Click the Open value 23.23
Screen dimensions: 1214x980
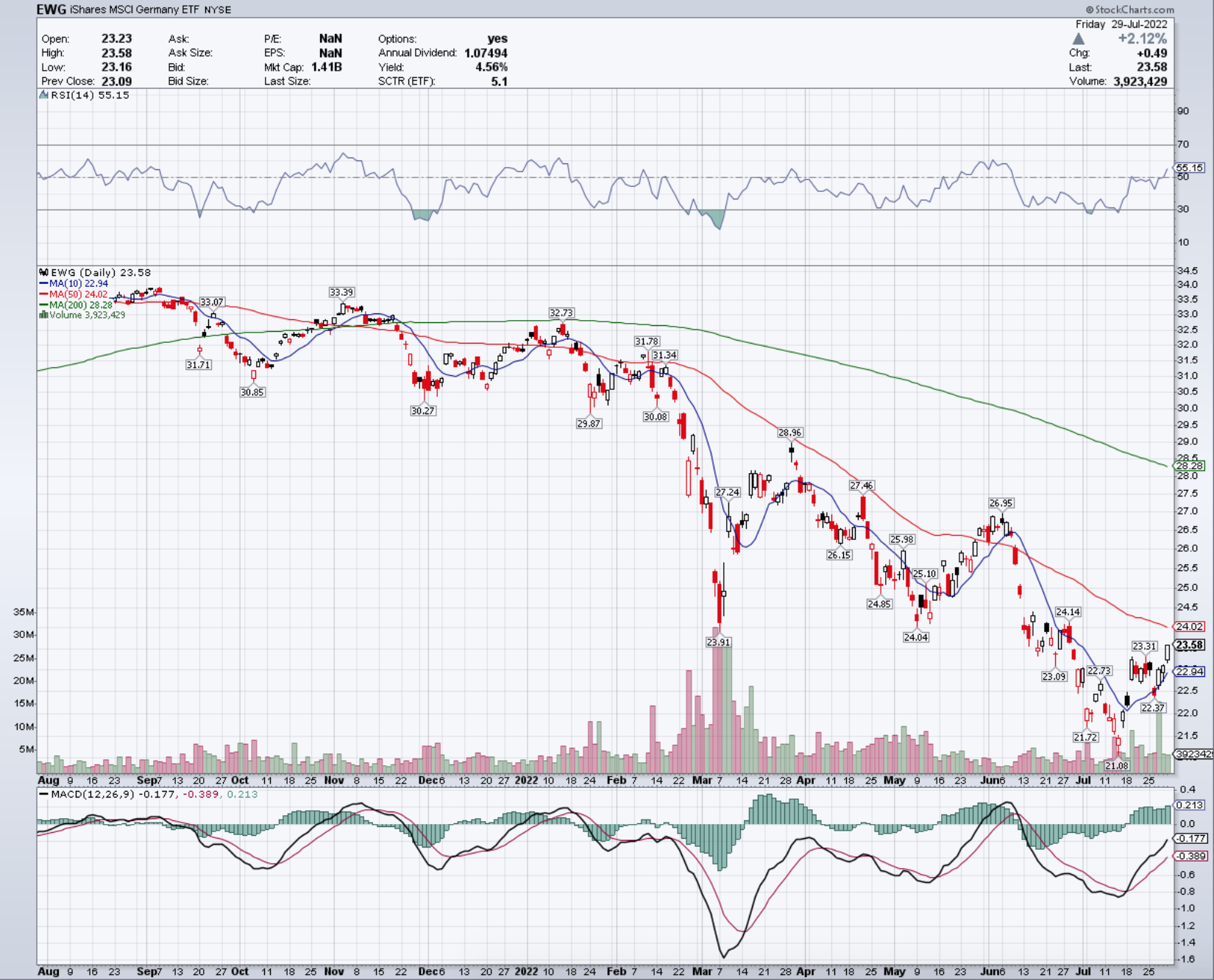[116, 38]
